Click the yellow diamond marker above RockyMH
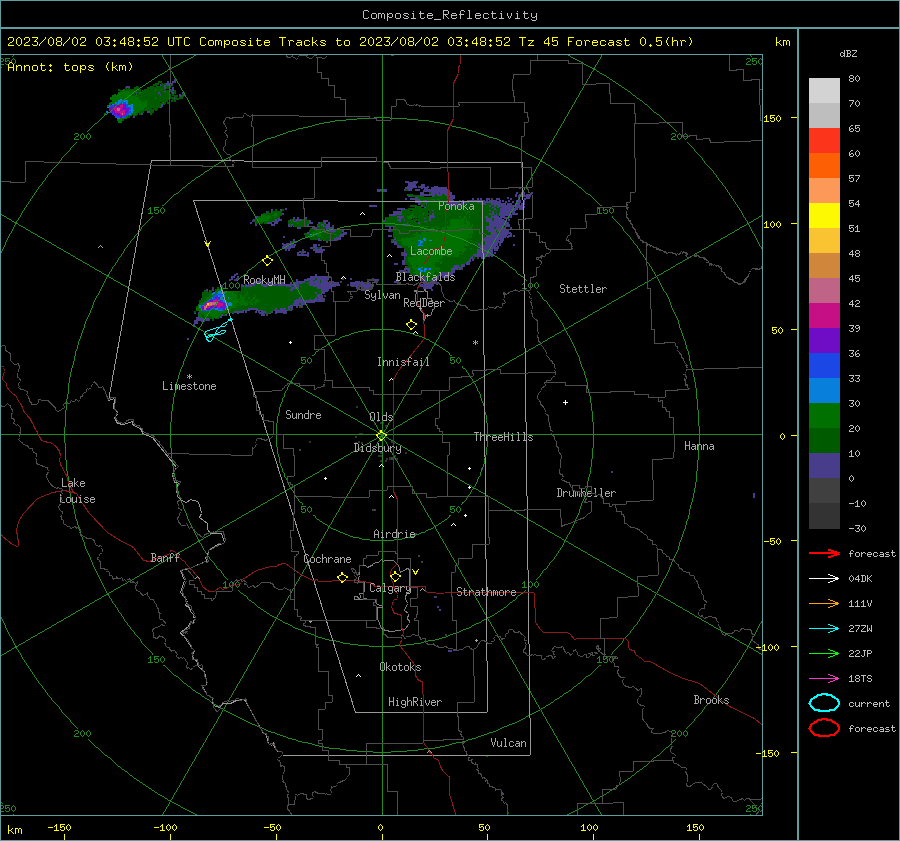 (267, 261)
